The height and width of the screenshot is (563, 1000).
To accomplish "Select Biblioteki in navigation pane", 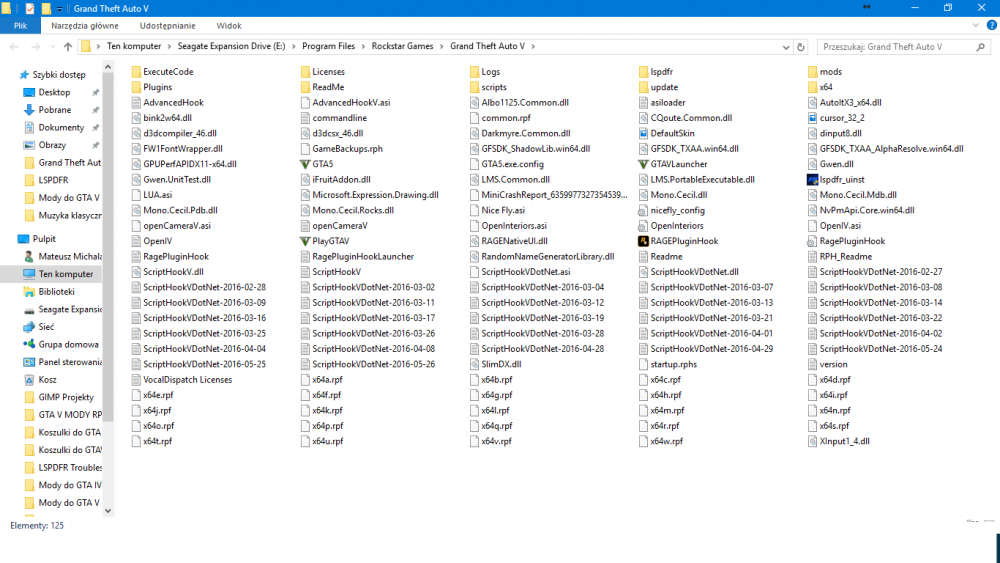I will (56, 291).
